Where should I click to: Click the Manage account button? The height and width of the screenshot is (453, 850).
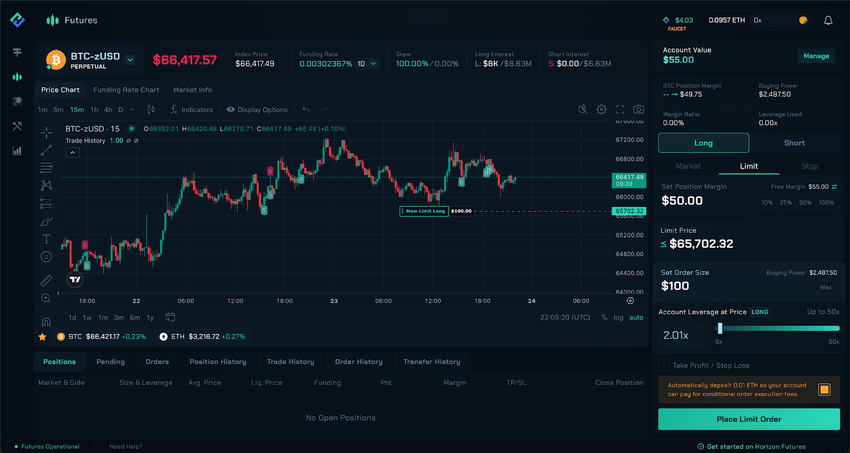[816, 56]
